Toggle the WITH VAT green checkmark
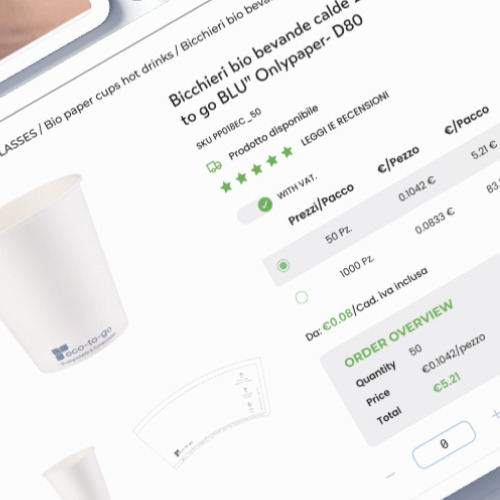Screen dimensions: 500x500 pyautogui.click(x=265, y=204)
